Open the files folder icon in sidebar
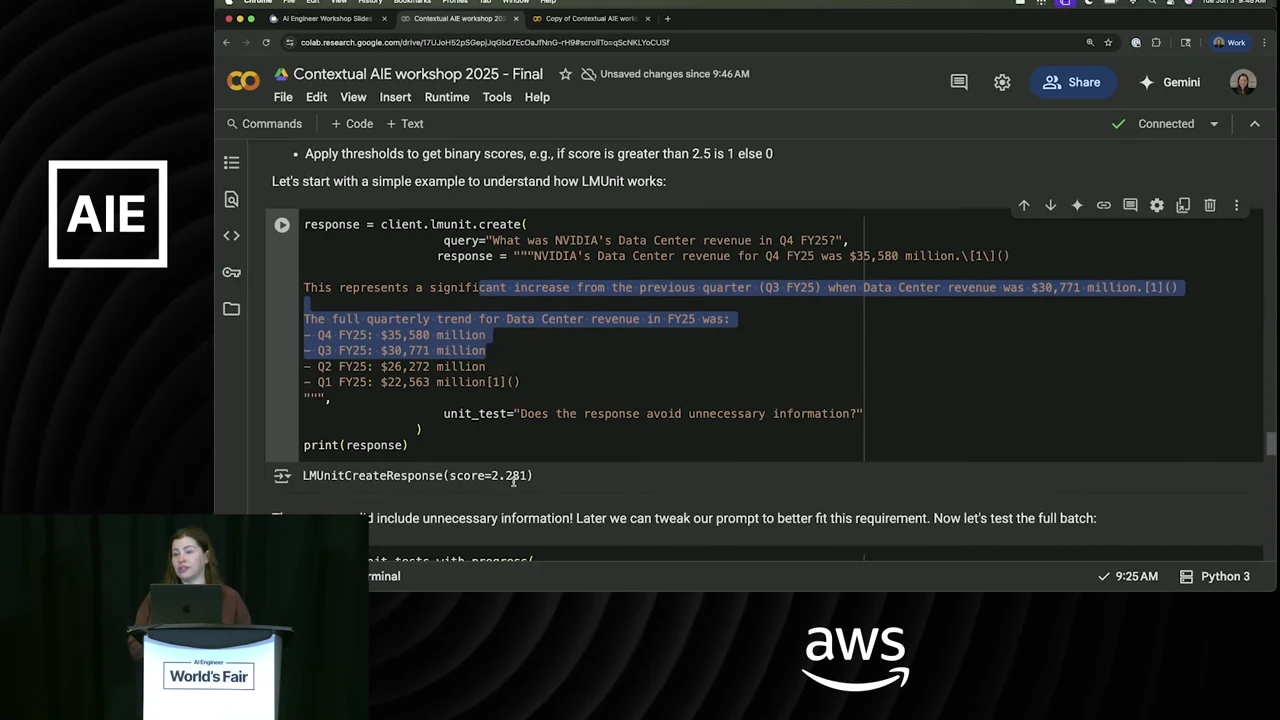Viewport: 1280px width, 720px height. click(x=232, y=309)
